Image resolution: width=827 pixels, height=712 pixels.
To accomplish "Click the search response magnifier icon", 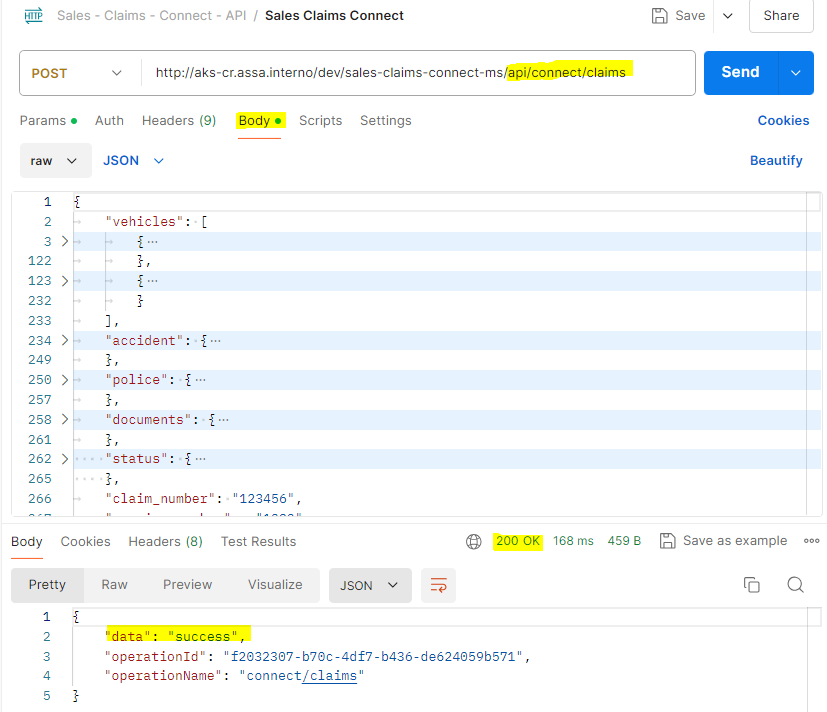I will pos(795,585).
